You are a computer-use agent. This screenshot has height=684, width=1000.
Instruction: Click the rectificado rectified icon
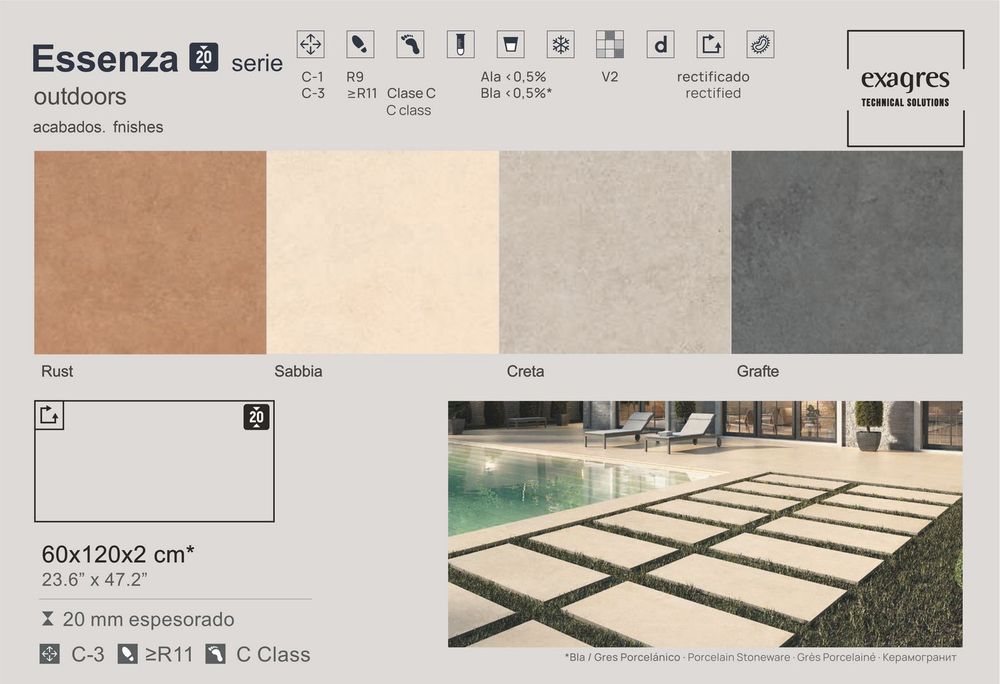coord(710,44)
